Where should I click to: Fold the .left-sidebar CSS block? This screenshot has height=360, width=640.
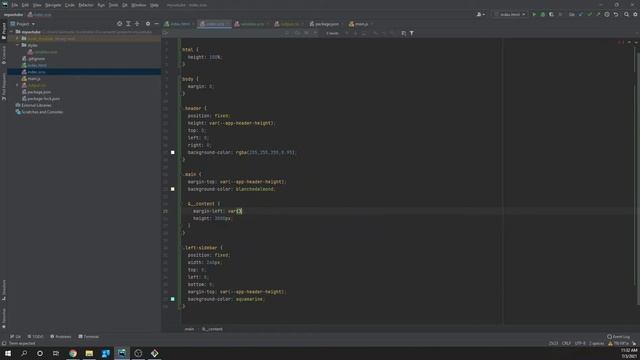click(x=180, y=248)
